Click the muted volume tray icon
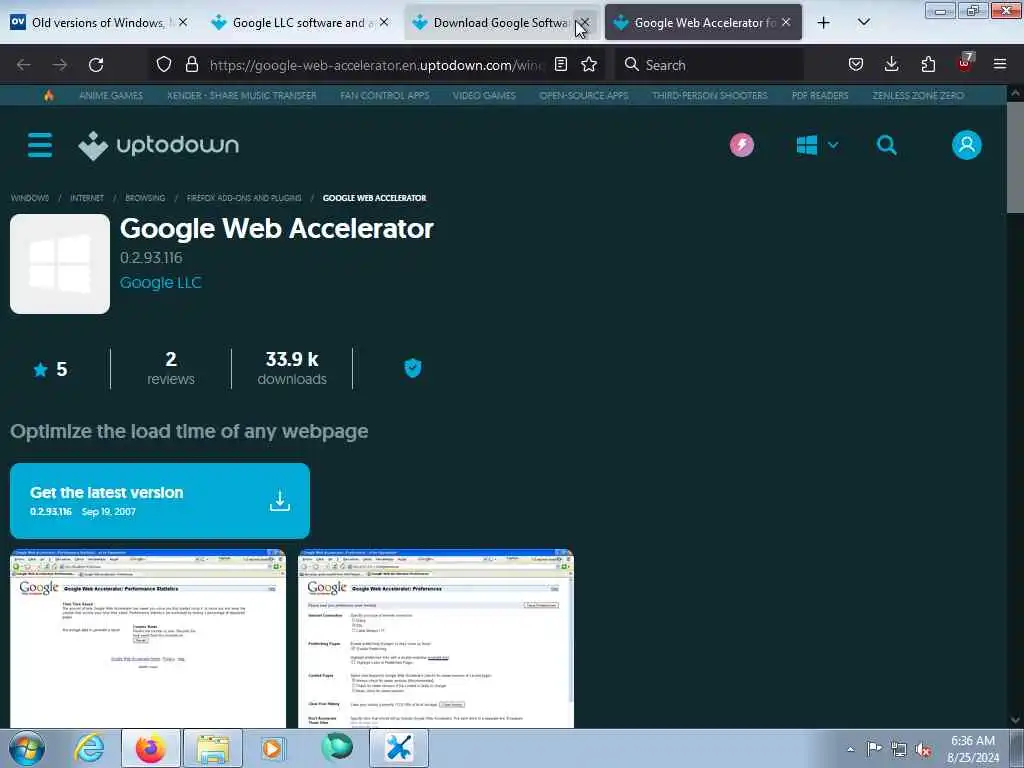The height and width of the screenshot is (768, 1024). pos(923,749)
